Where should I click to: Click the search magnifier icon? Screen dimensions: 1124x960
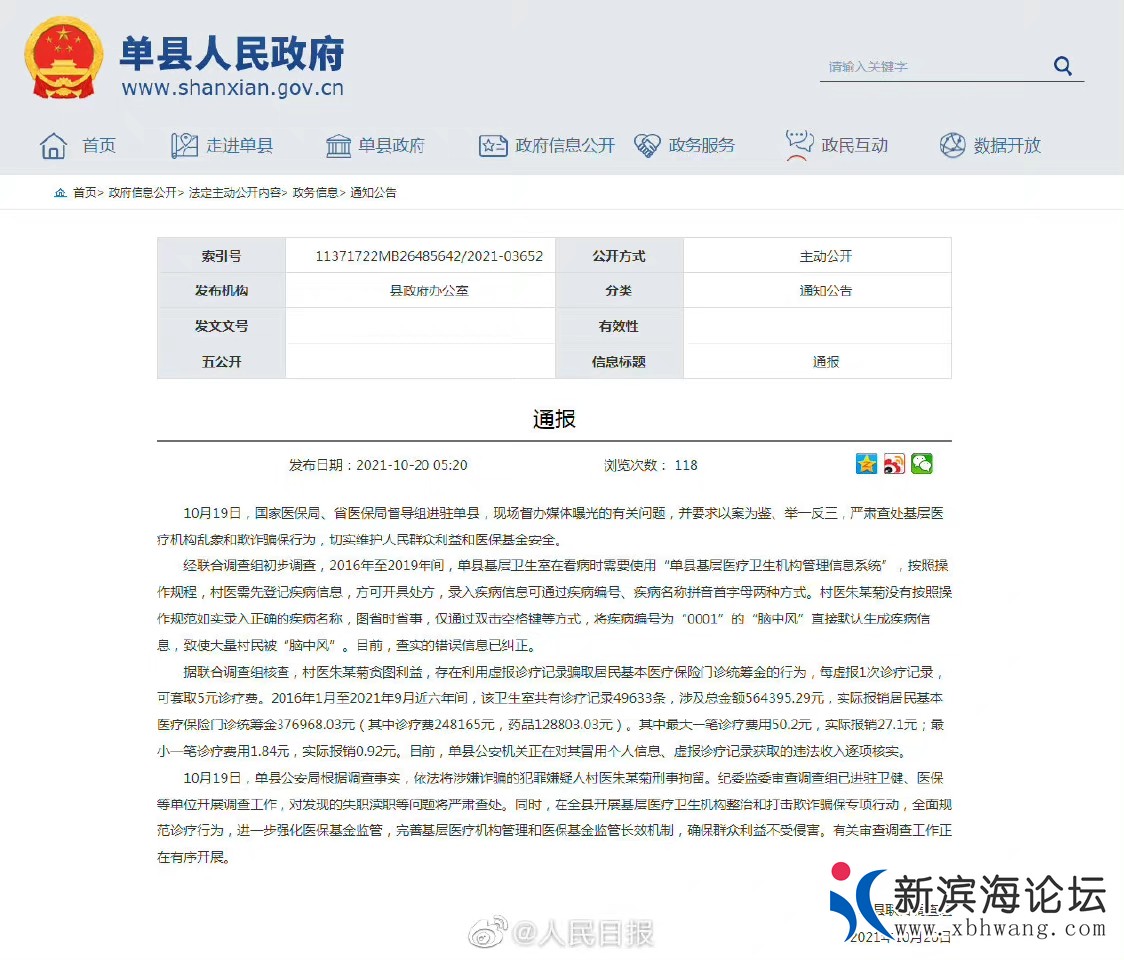(1062, 66)
